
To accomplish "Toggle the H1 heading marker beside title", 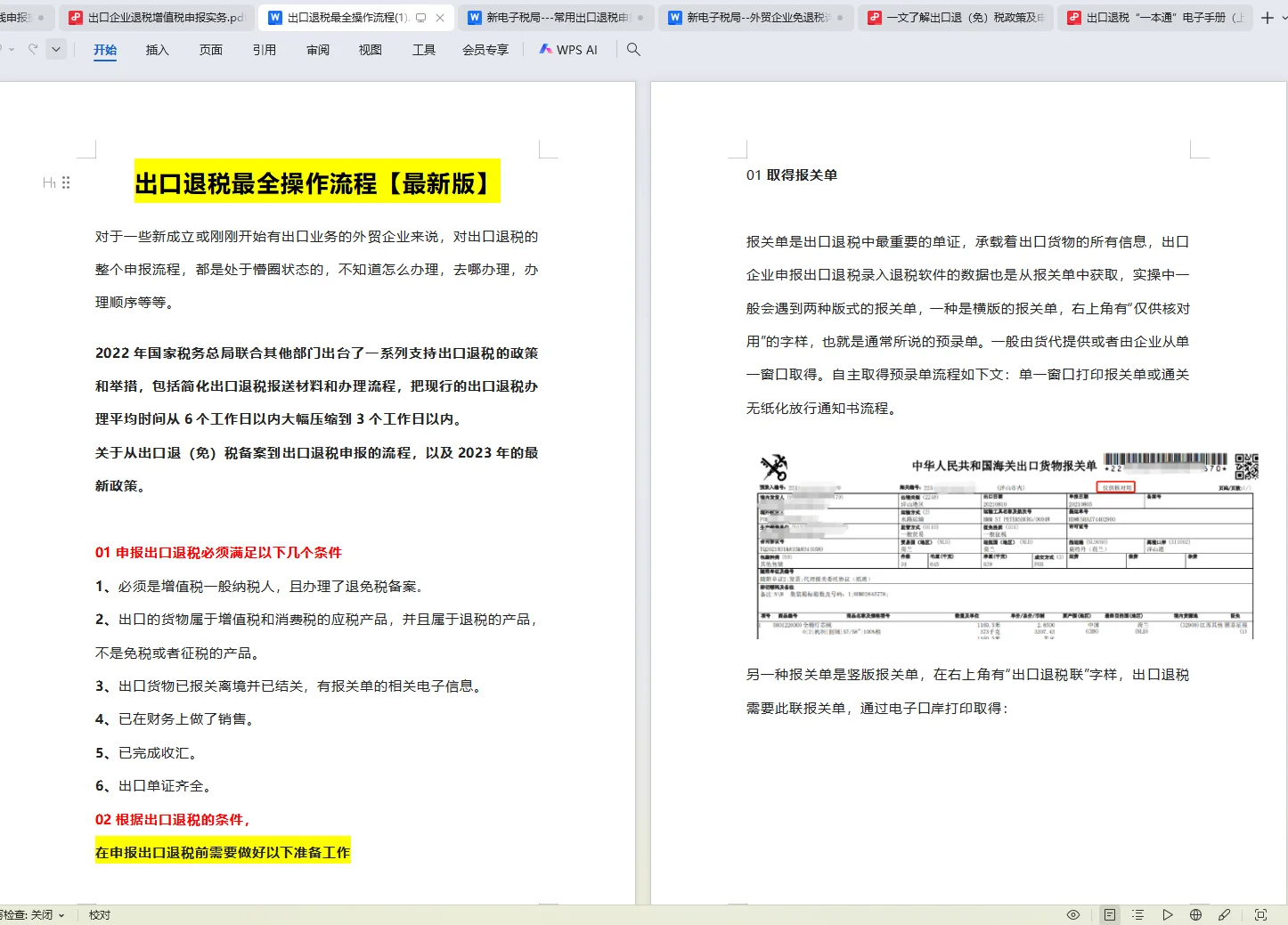I will pos(49,183).
